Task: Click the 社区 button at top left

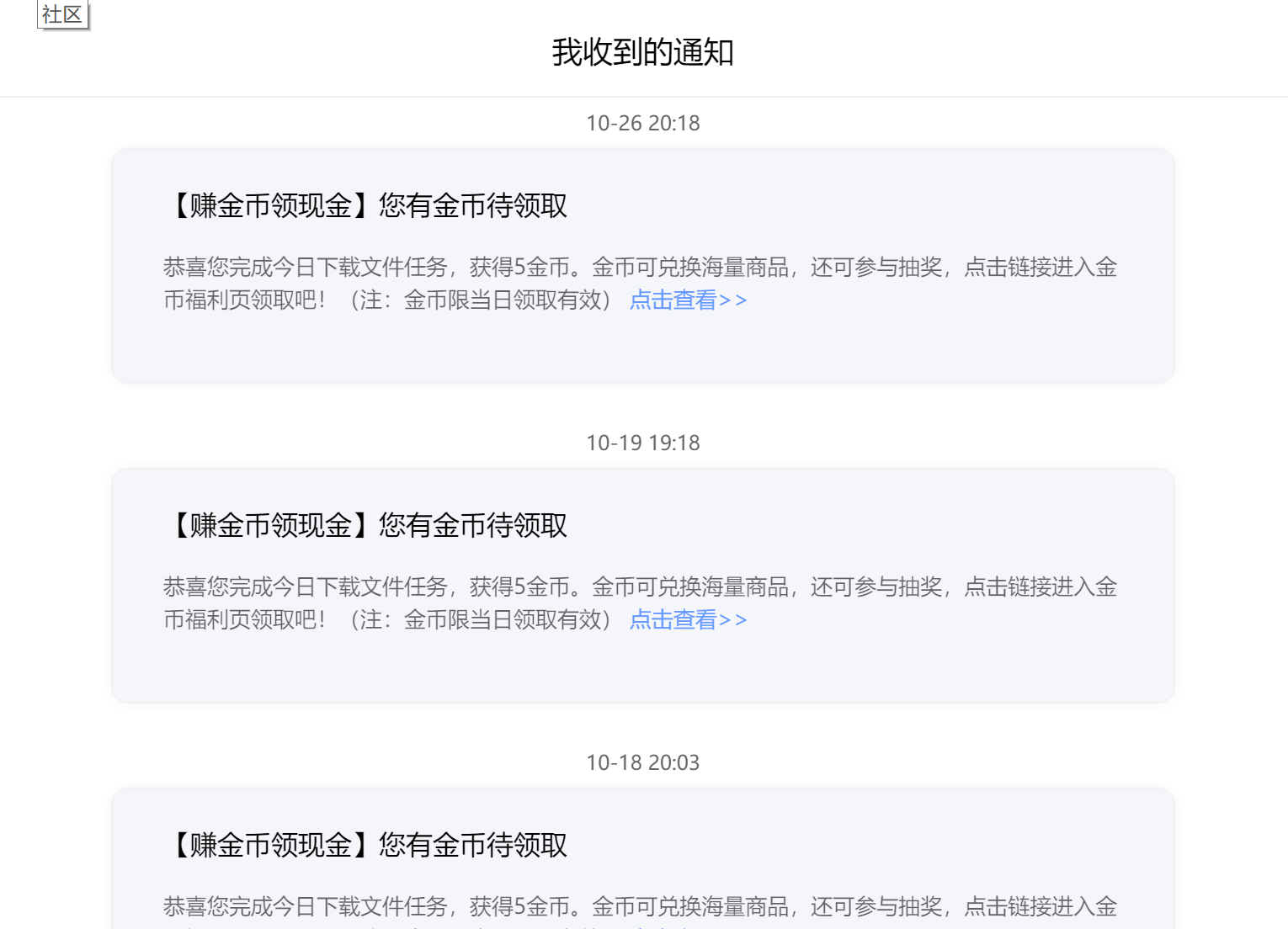Action: point(62,13)
